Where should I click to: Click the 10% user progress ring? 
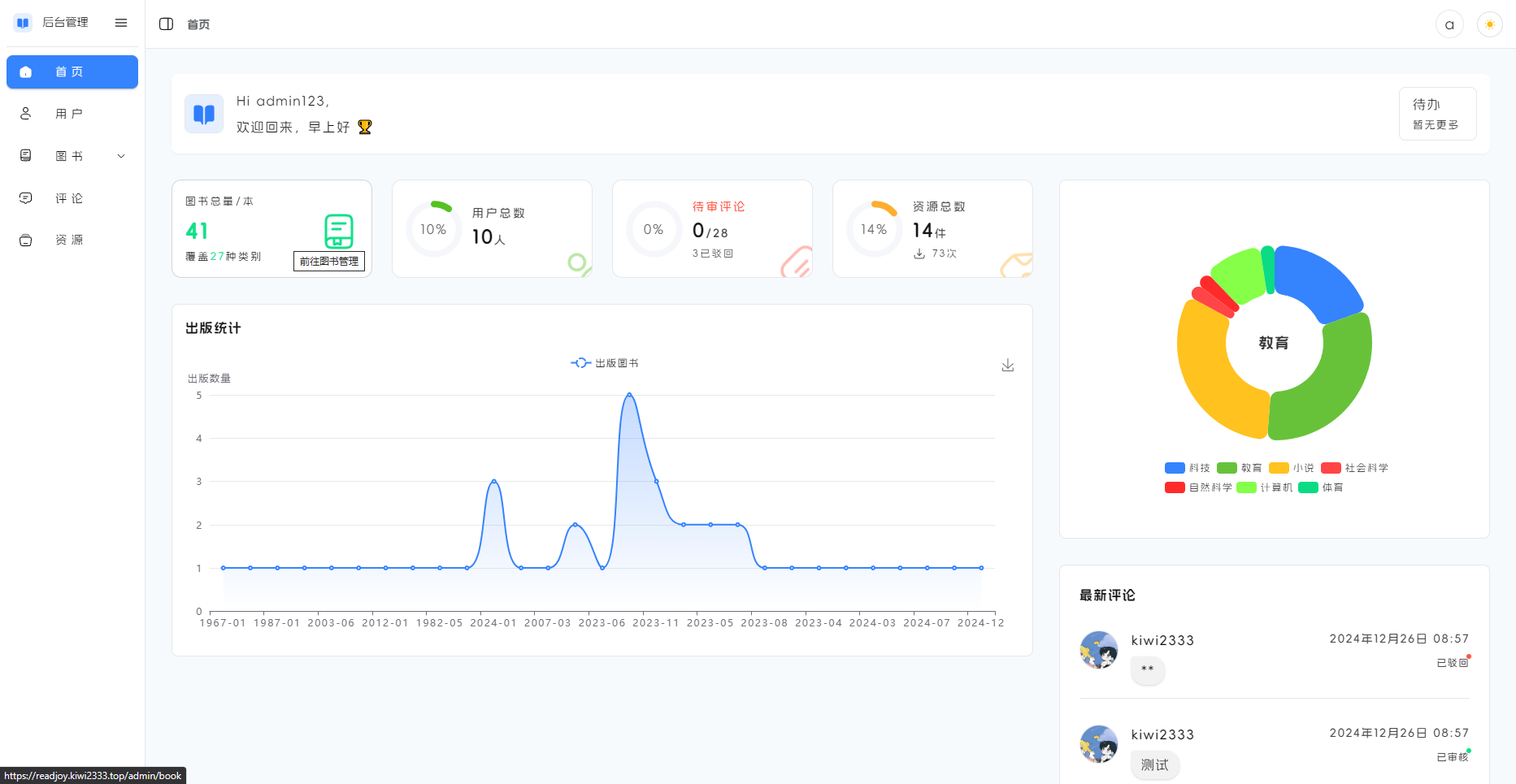tap(433, 229)
